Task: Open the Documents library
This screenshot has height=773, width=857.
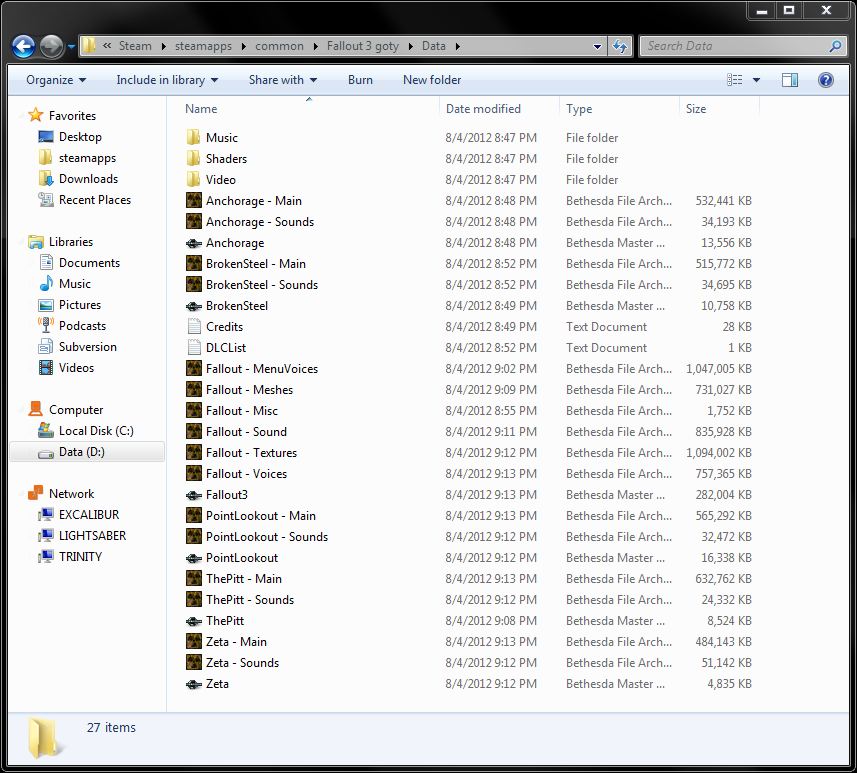Action: 89,263
